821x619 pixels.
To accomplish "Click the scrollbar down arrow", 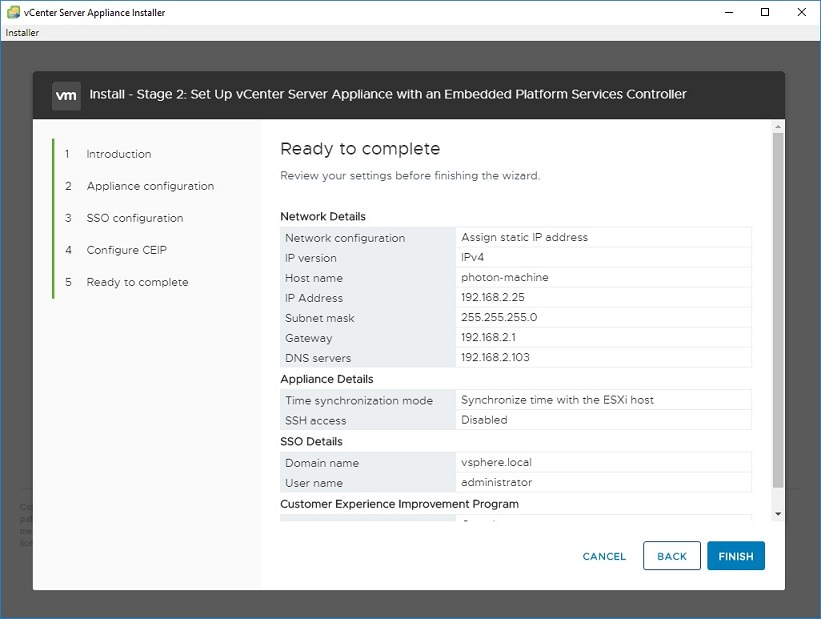I will point(778,514).
